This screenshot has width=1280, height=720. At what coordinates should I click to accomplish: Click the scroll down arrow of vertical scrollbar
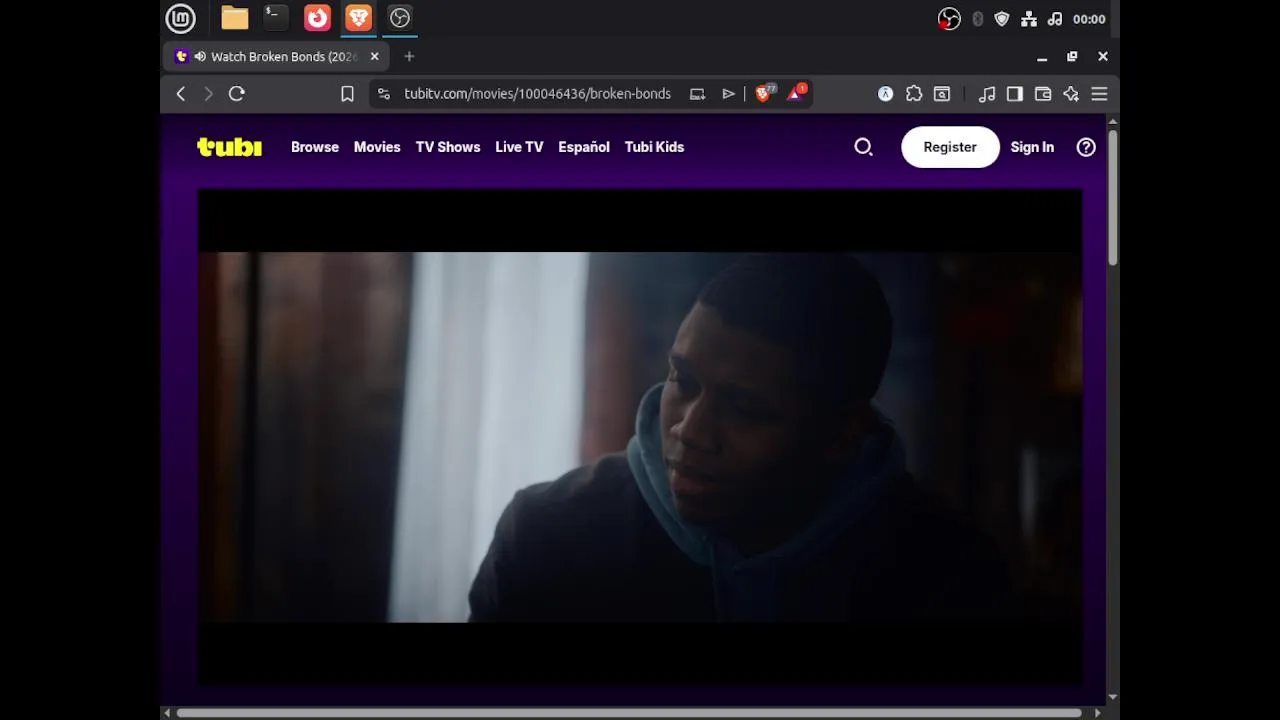tap(1113, 698)
